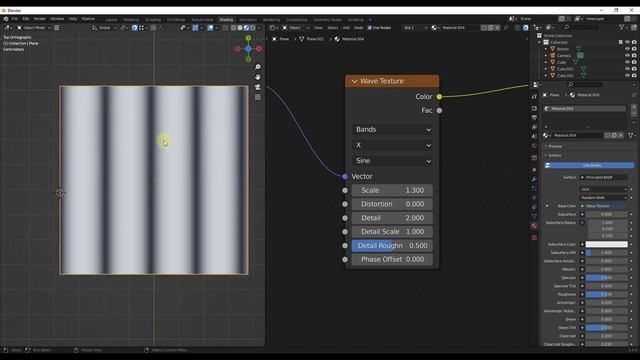Open the Sine wave profile dropdown
The height and width of the screenshot is (360, 640).
[x=392, y=161]
